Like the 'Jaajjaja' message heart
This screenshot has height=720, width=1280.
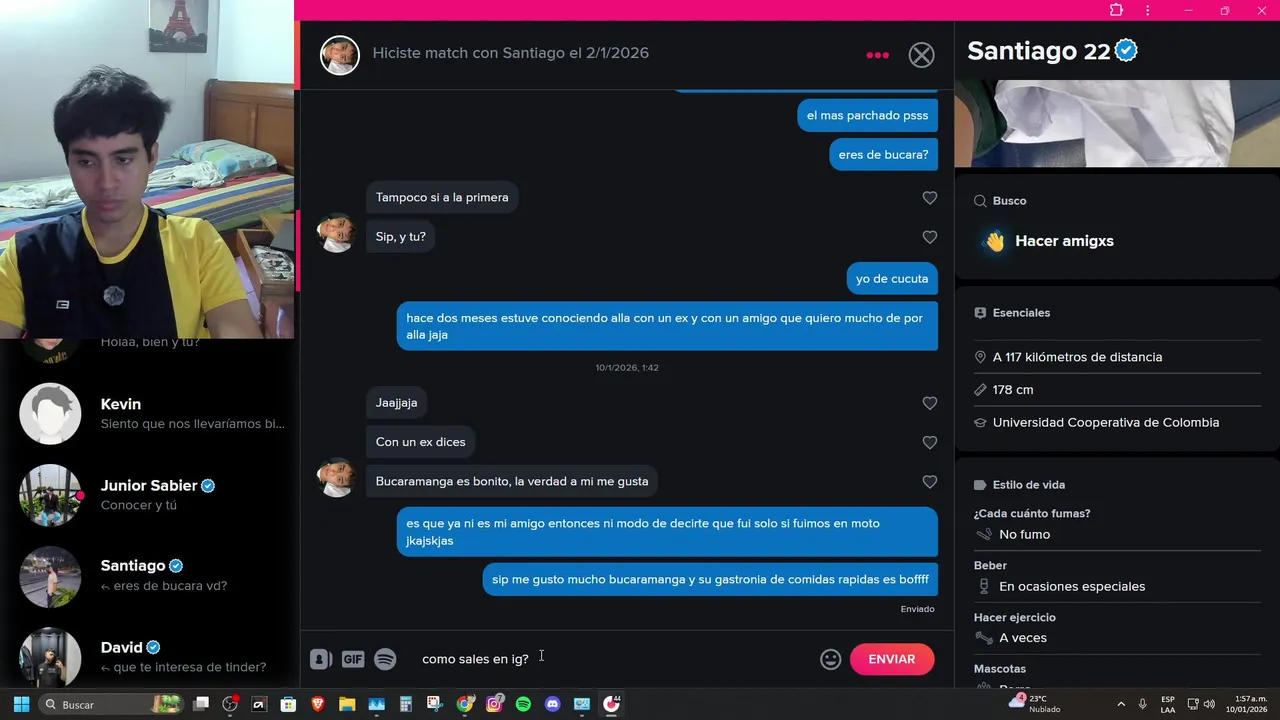(x=929, y=403)
